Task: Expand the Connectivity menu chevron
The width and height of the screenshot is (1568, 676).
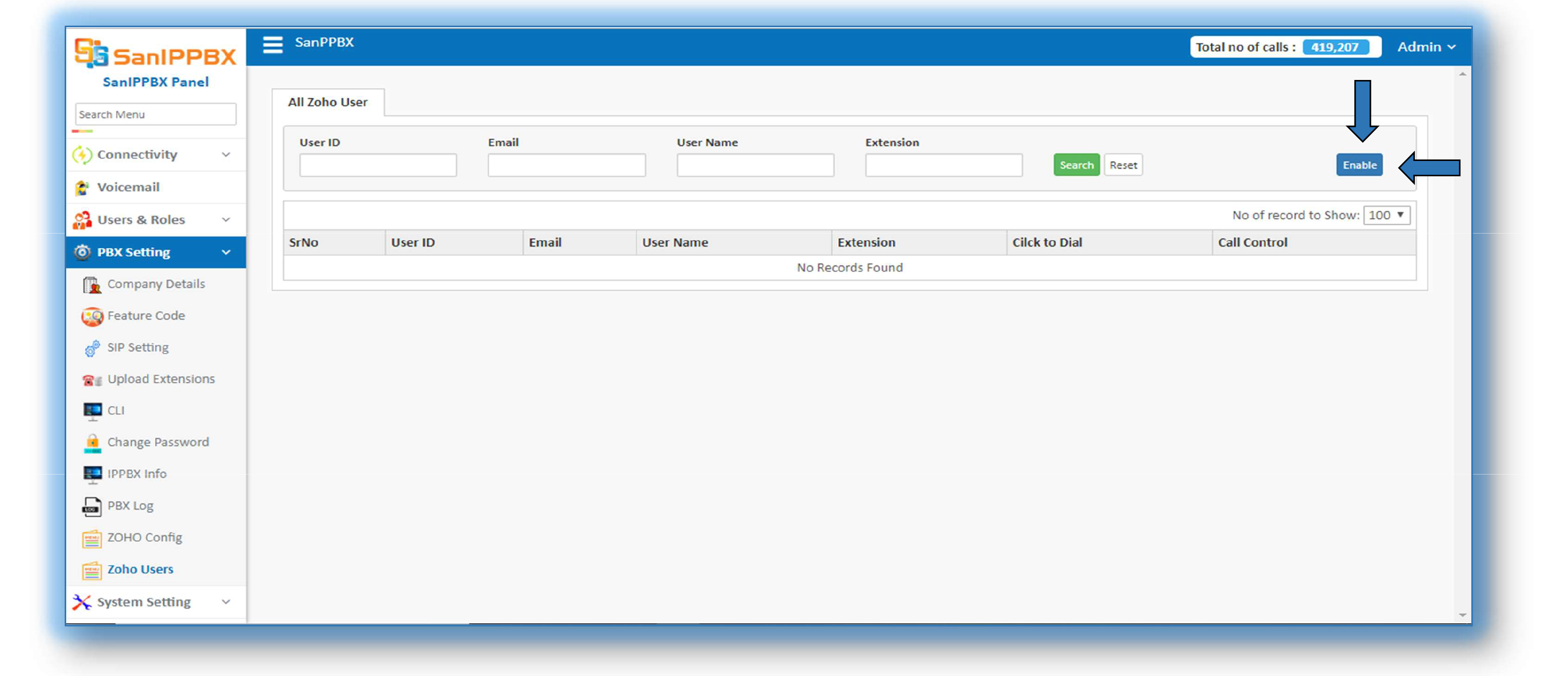Action: point(226,155)
